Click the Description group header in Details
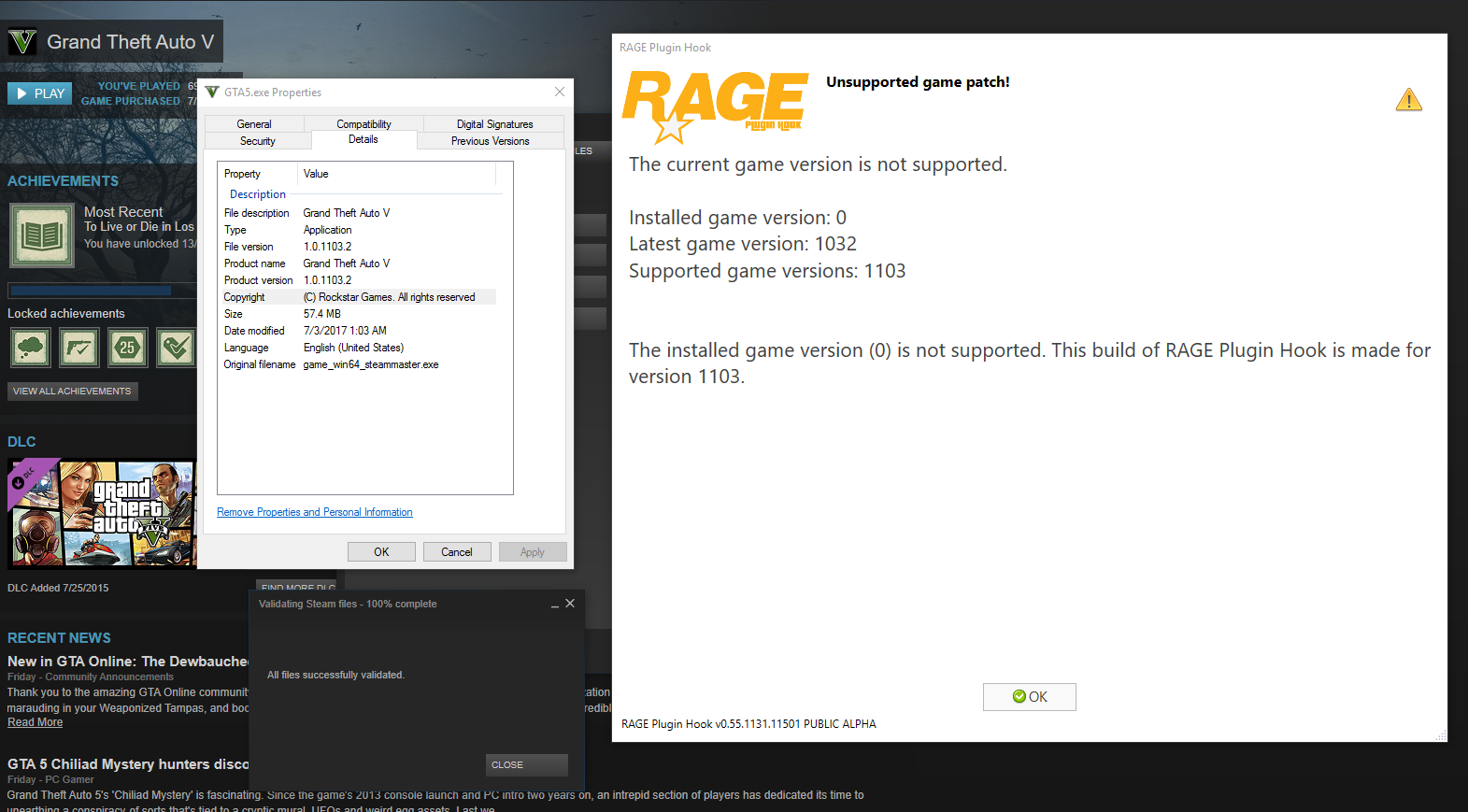The width and height of the screenshot is (1468, 812). coord(258,194)
